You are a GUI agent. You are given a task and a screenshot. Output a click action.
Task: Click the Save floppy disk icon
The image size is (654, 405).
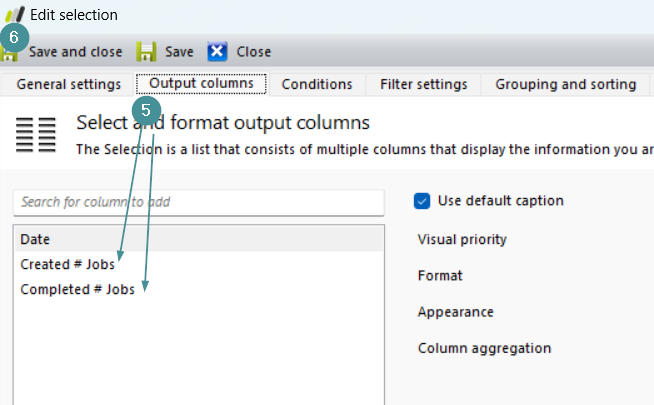[146, 52]
